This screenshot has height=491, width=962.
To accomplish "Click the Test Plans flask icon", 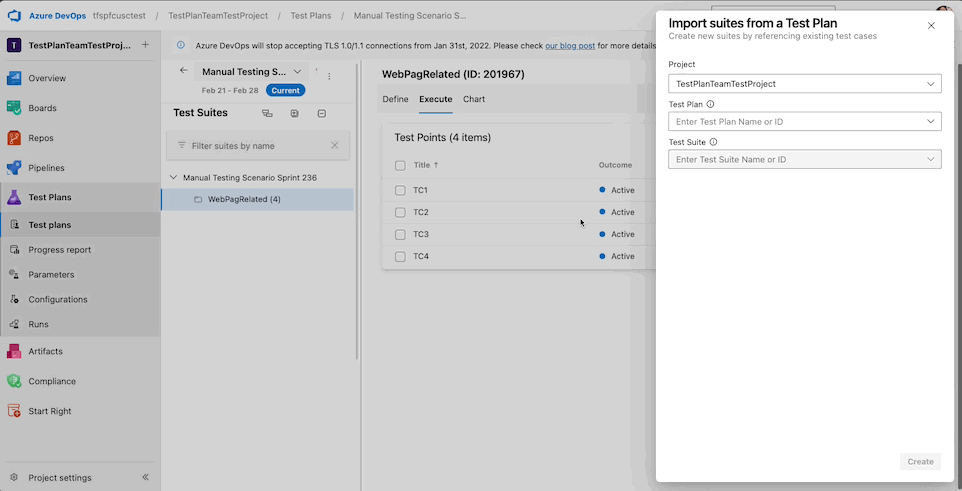I will click(14, 197).
